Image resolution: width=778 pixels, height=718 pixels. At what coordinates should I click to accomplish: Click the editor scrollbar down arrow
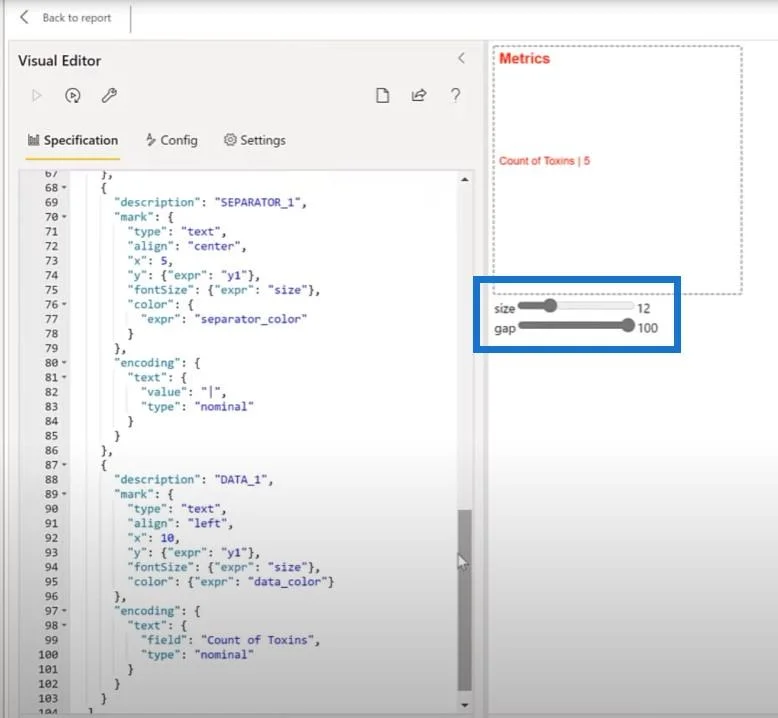click(464, 705)
